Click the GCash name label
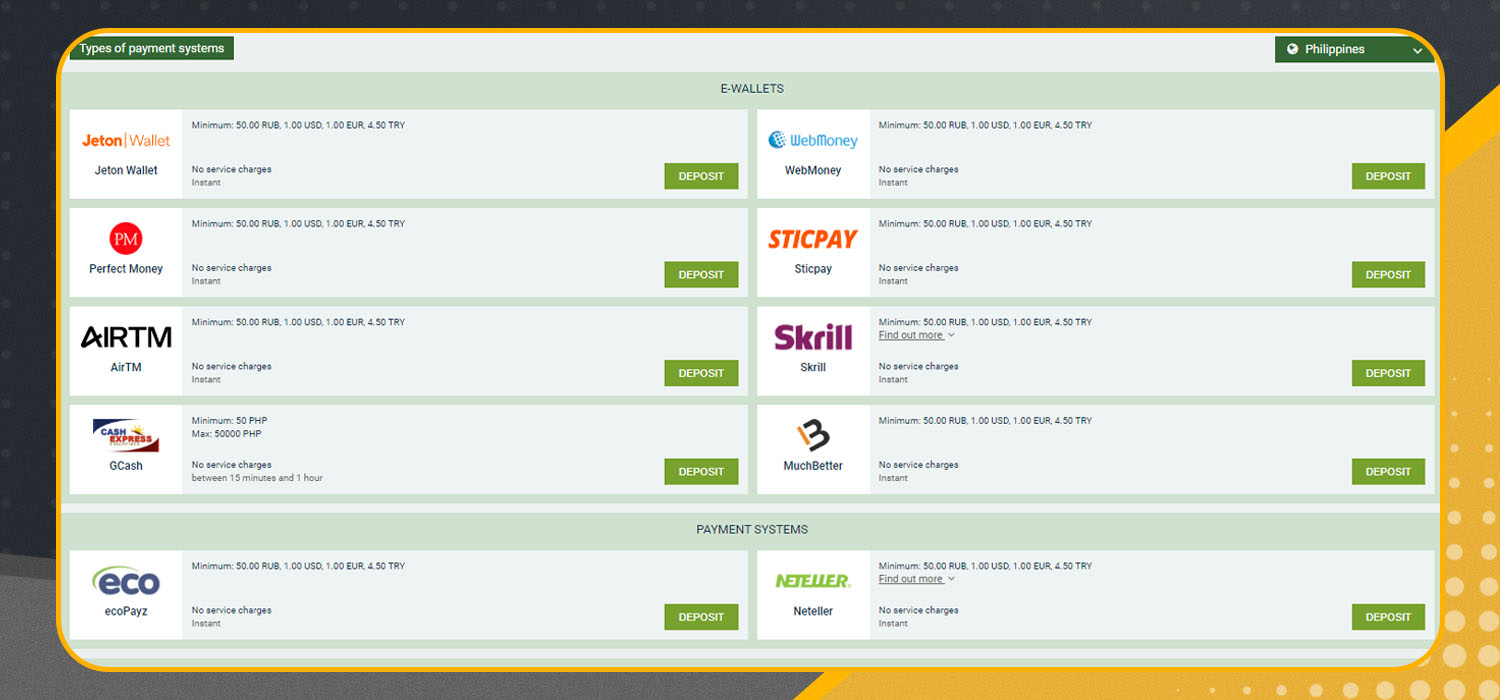 click(x=126, y=465)
